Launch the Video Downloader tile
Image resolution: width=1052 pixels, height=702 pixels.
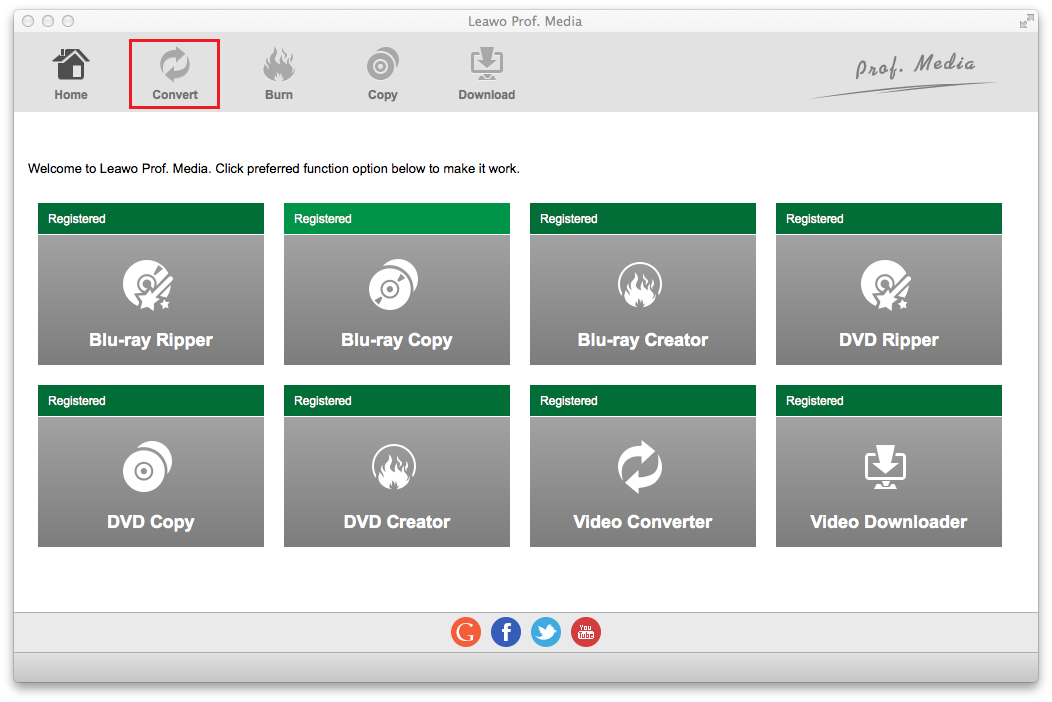point(889,482)
